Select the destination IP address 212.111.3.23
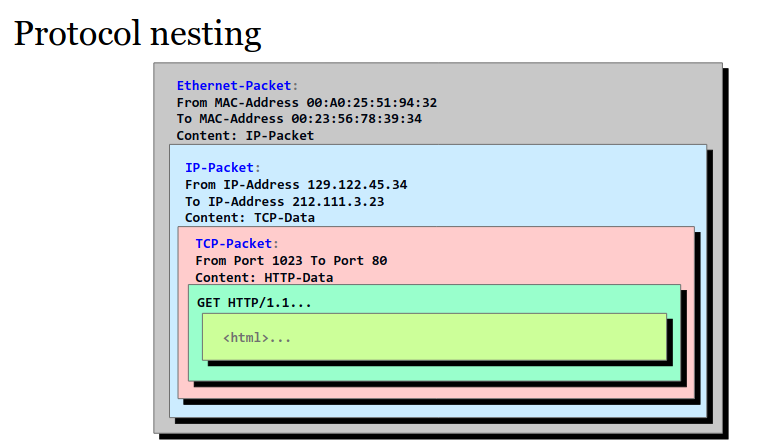Viewport: 778px width, 447px height. click(x=338, y=201)
